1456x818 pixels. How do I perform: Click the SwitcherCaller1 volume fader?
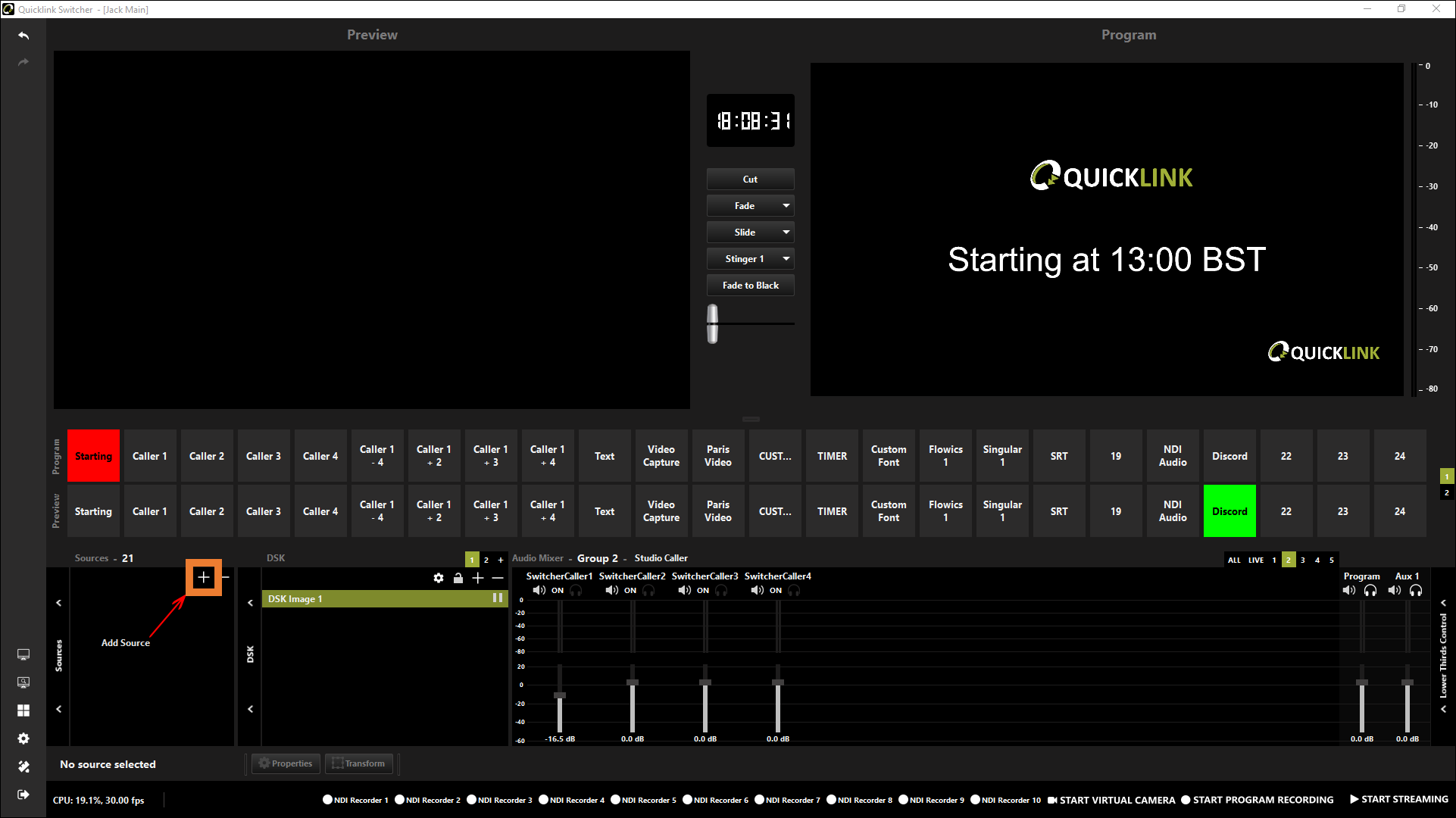coord(560,695)
